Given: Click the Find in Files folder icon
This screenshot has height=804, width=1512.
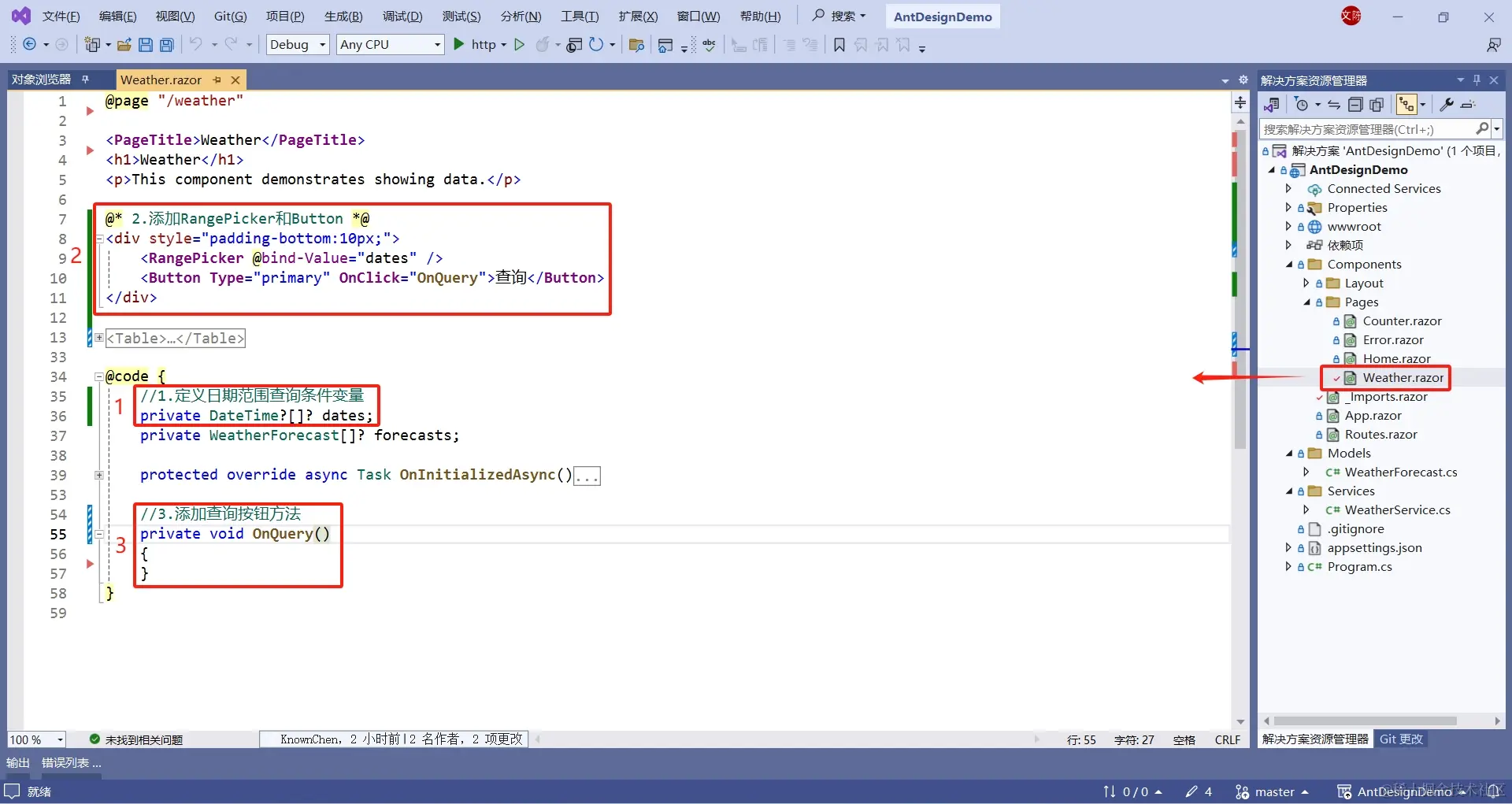Looking at the screenshot, I should pyautogui.click(x=637, y=45).
